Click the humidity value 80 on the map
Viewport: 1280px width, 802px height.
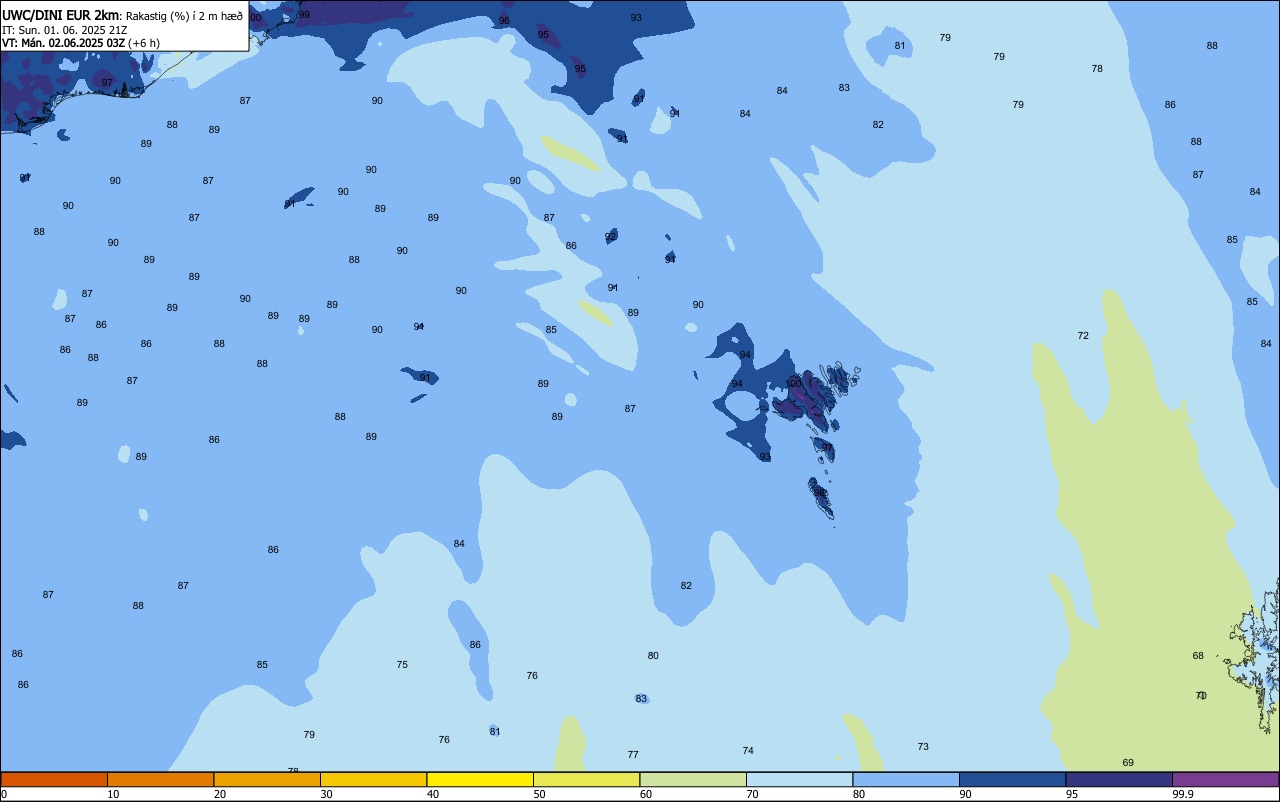click(x=653, y=656)
